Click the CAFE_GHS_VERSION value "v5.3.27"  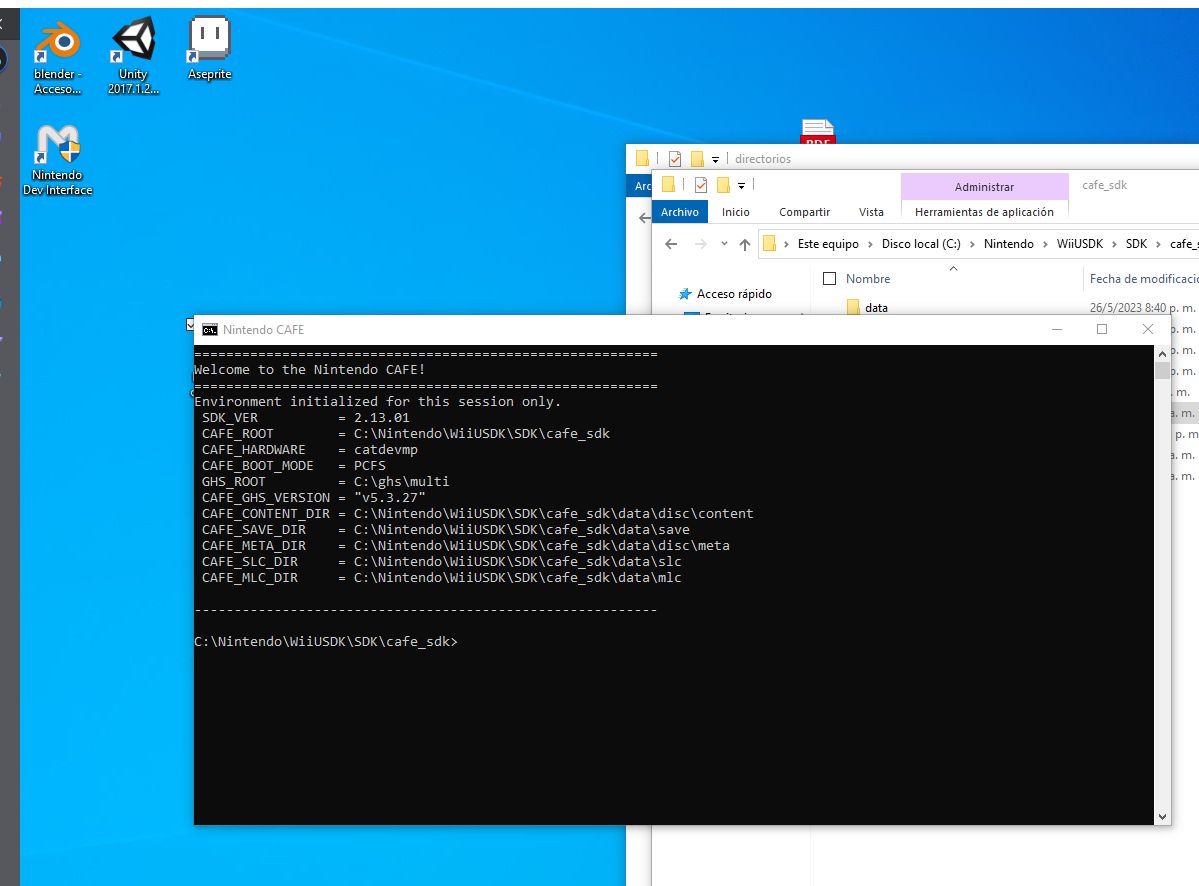tap(389, 498)
